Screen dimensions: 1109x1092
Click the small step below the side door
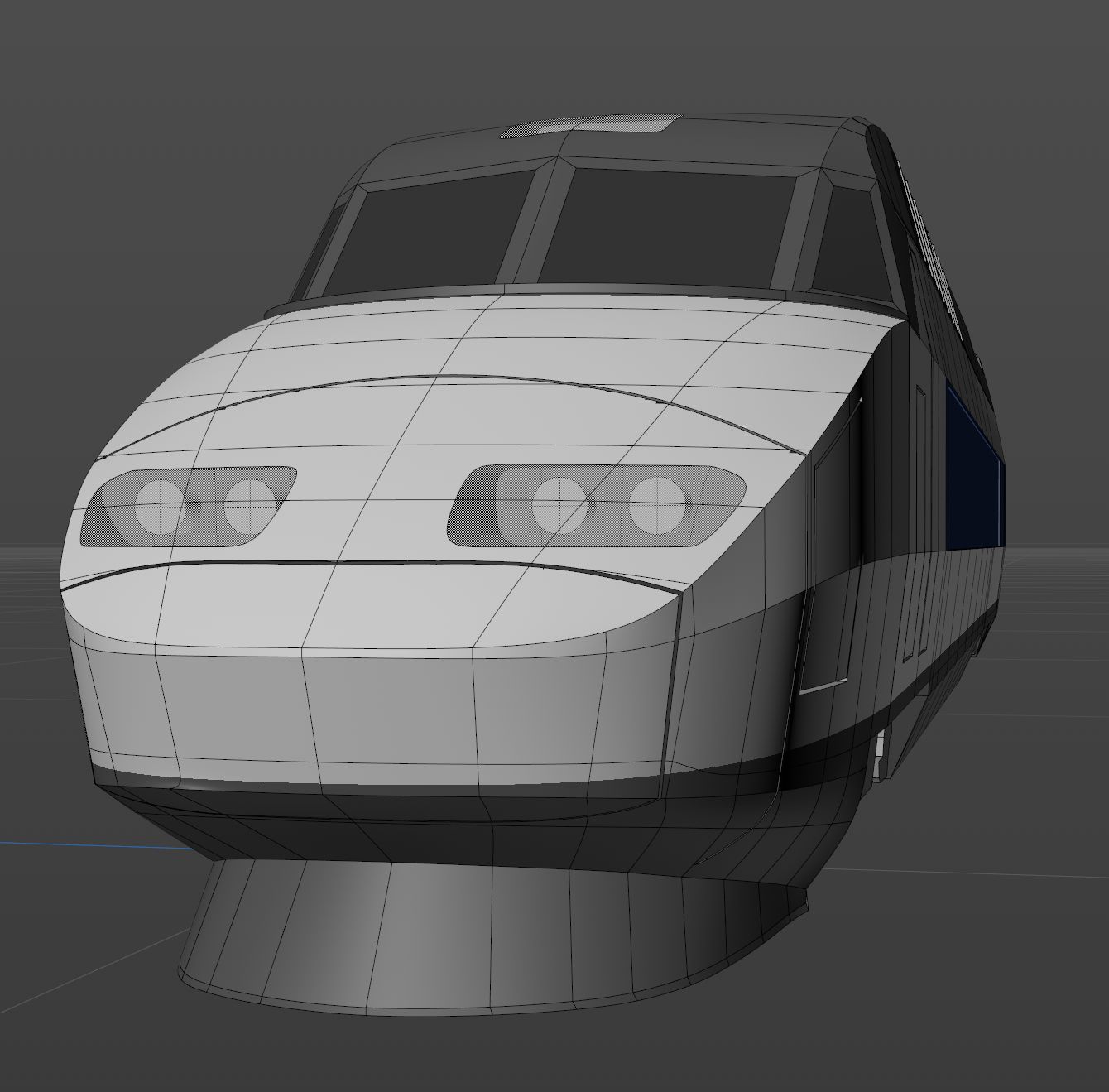click(881, 755)
